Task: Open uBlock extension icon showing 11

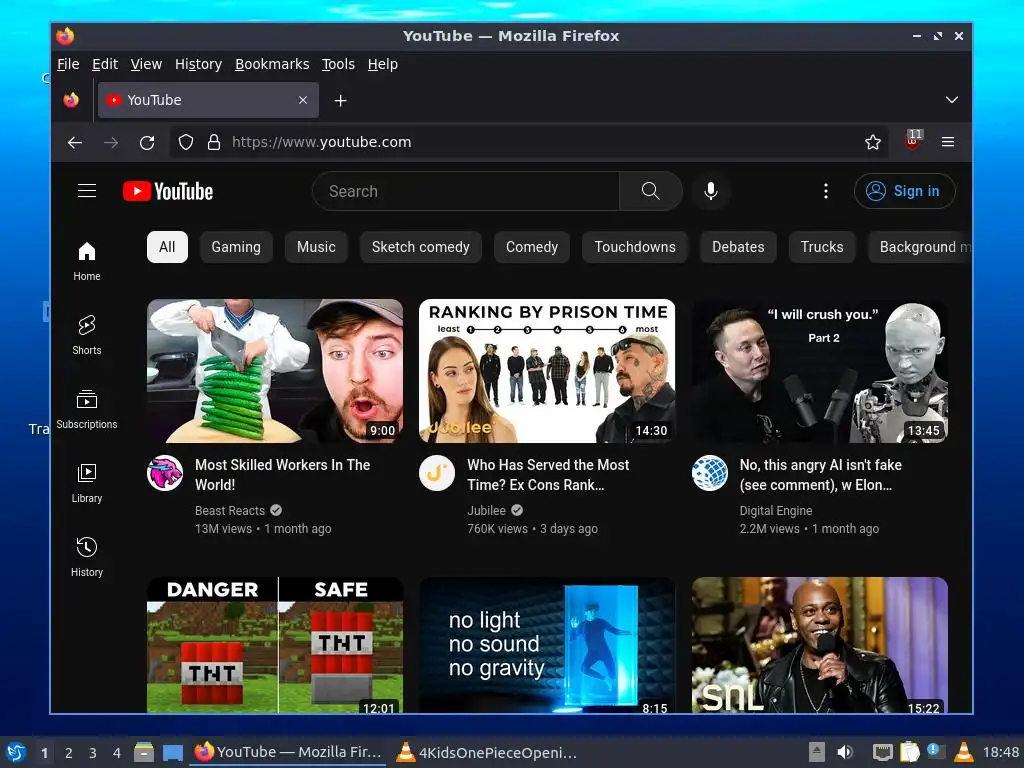Action: point(913,140)
